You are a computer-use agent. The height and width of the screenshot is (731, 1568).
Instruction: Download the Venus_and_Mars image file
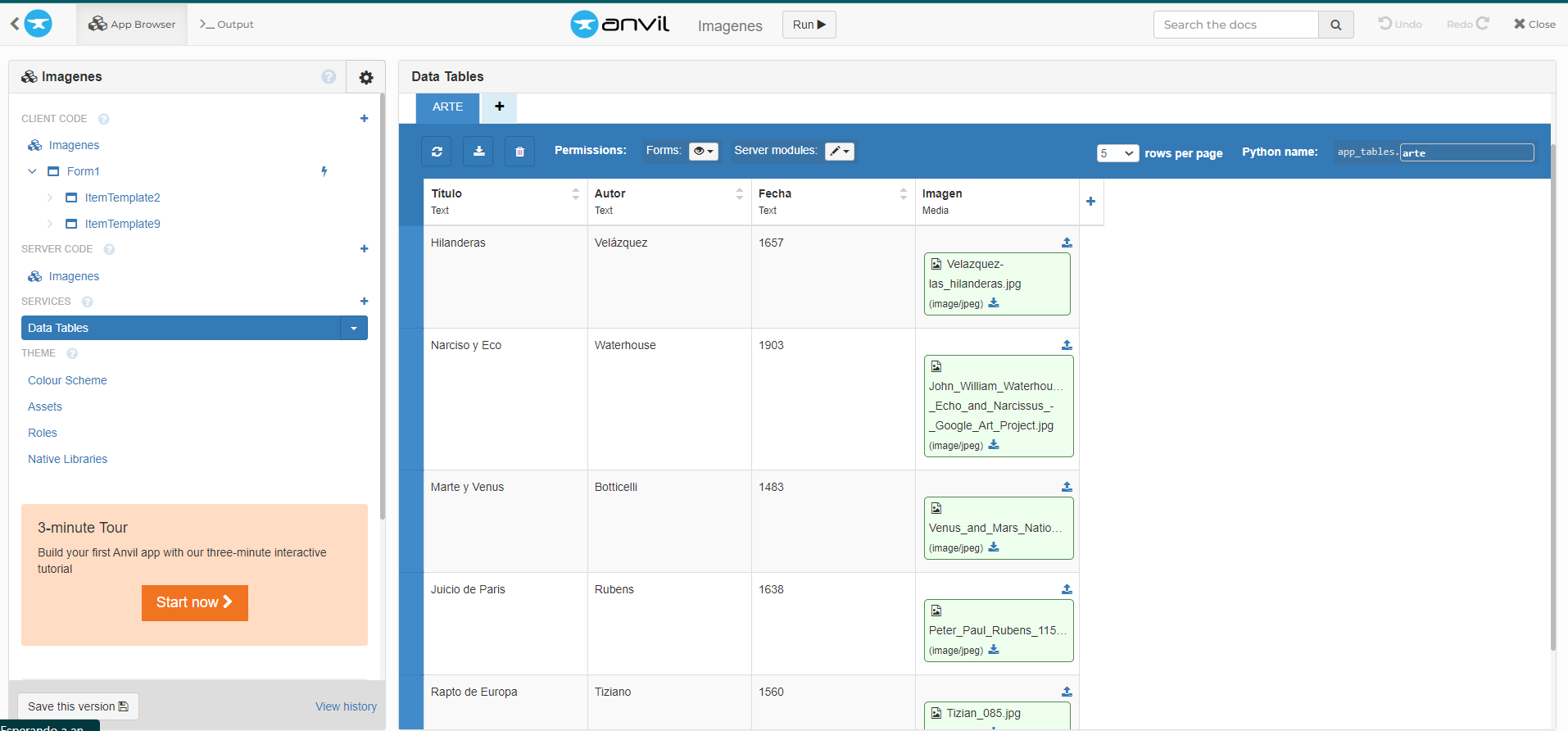994,547
